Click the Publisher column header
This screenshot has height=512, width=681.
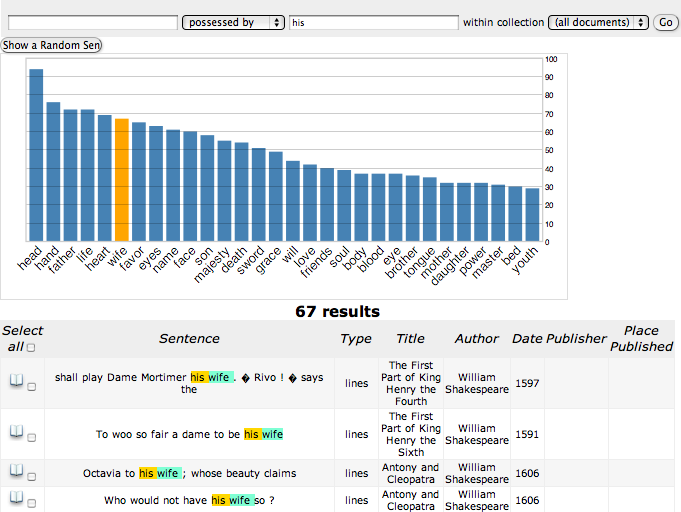point(576,339)
